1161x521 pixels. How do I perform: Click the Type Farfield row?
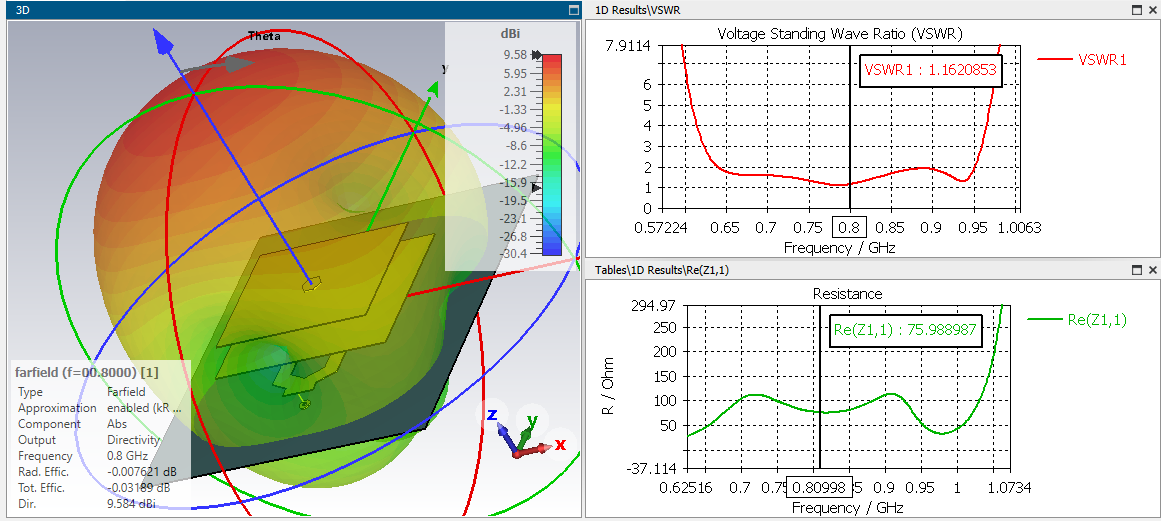[x=81, y=392]
